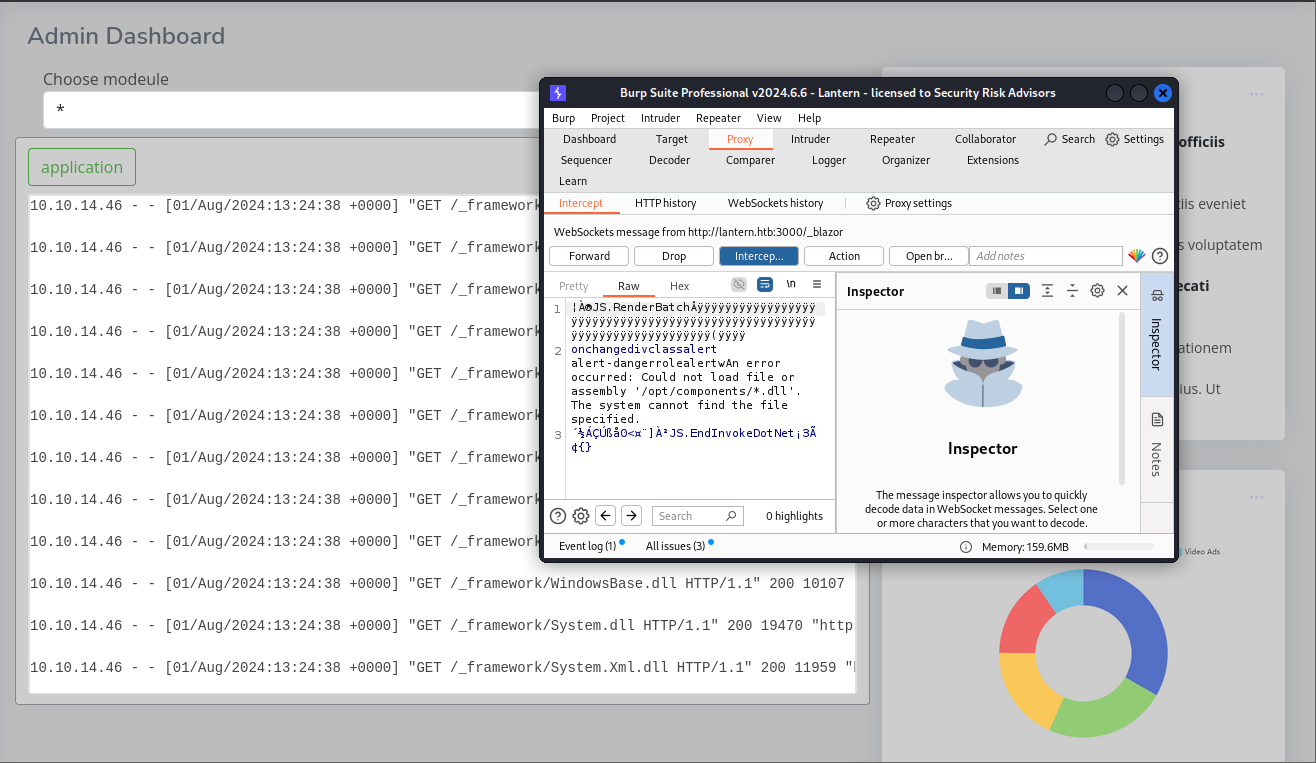Switch to Pretty view tab
The width and height of the screenshot is (1316, 763).
click(x=574, y=286)
